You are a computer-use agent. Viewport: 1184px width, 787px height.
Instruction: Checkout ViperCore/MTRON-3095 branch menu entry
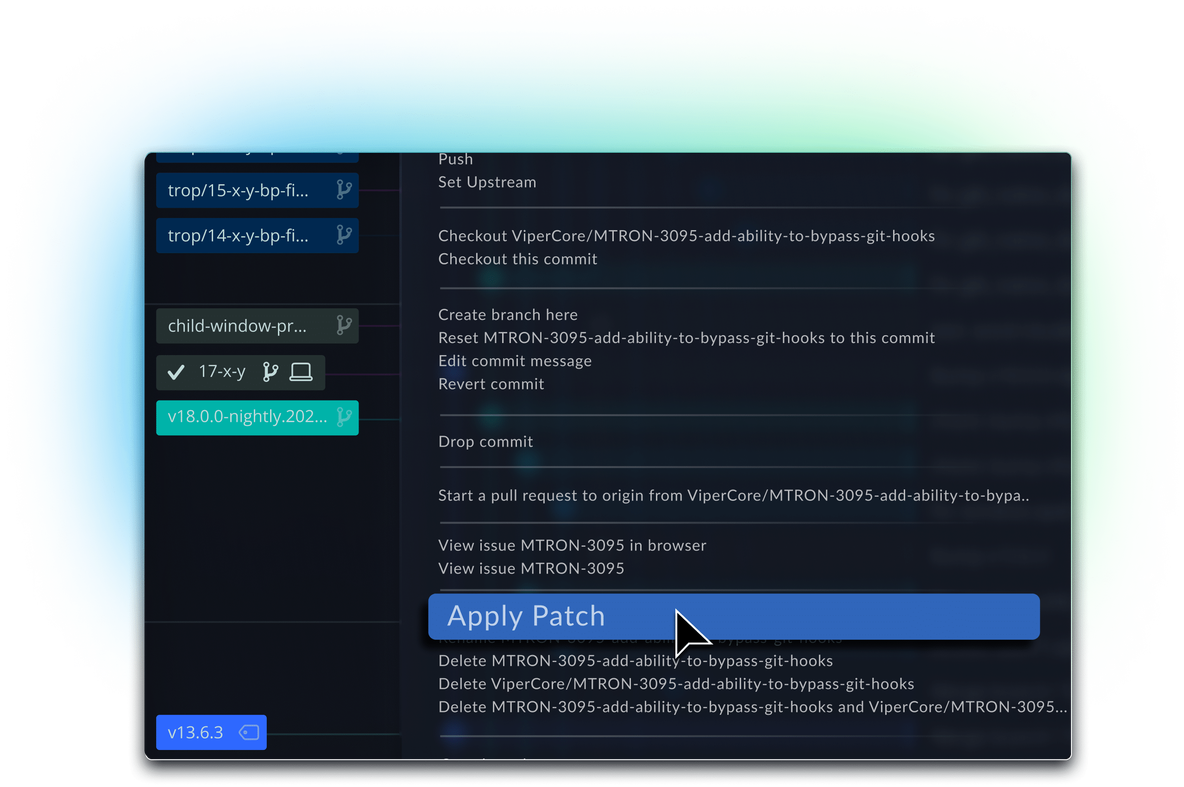[x=686, y=236]
